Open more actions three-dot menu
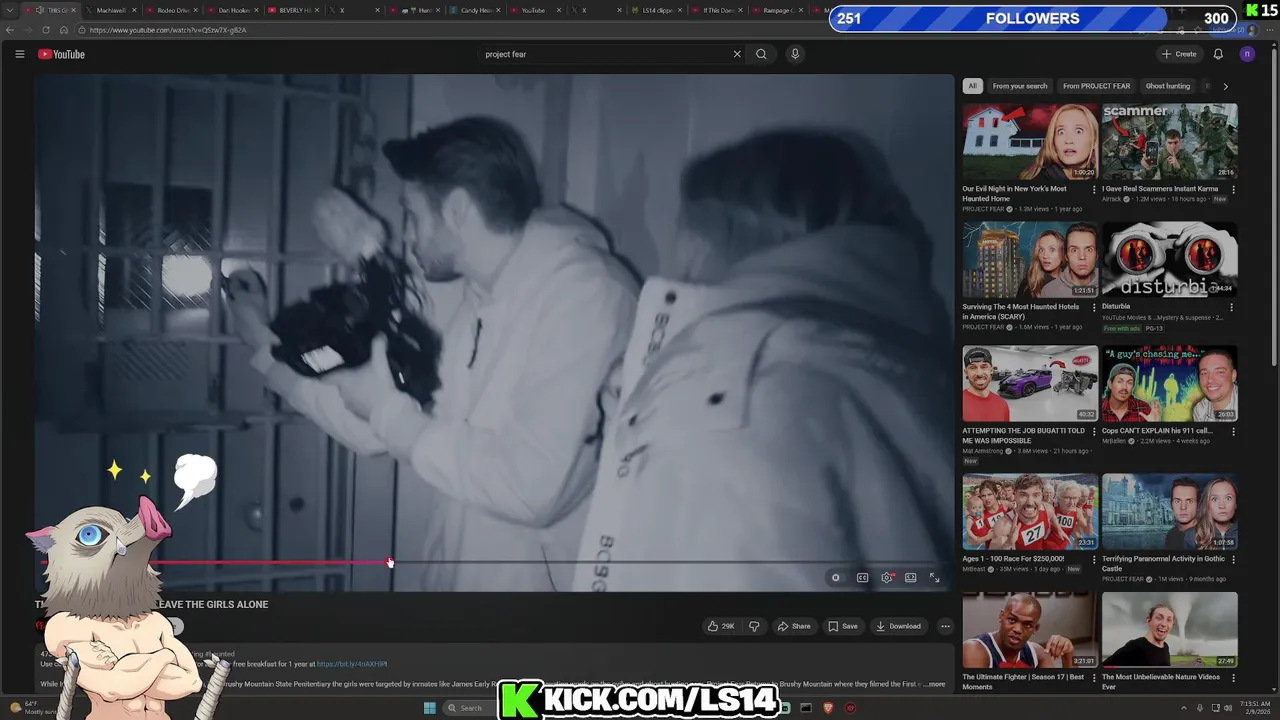 pyautogui.click(x=945, y=626)
